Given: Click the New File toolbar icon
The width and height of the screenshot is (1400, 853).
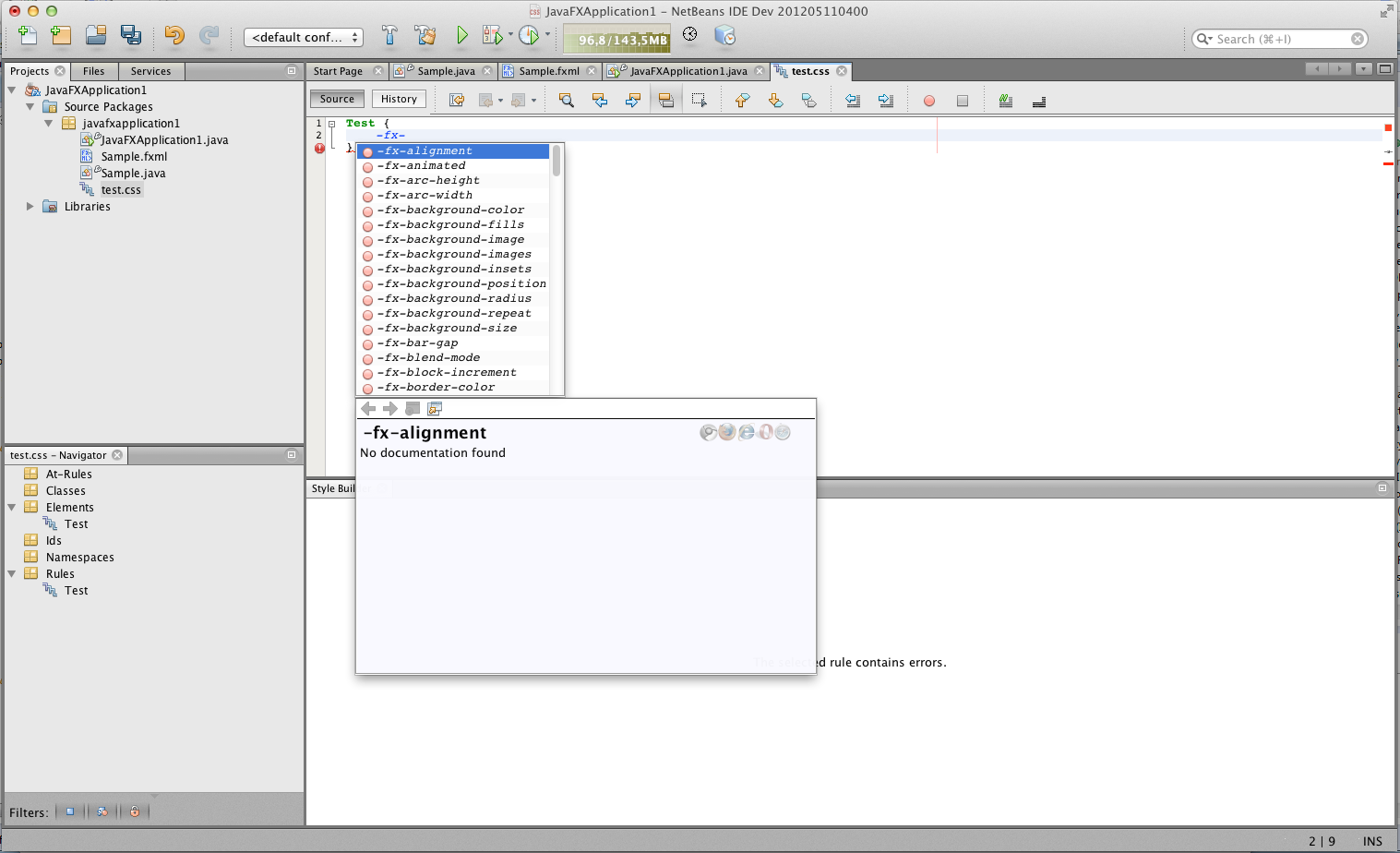Looking at the screenshot, I should (x=28, y=35).
